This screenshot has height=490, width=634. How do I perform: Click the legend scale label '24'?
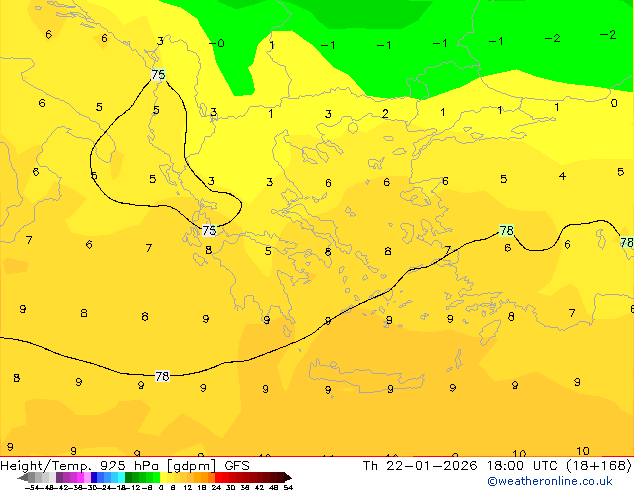pyautogui.click(x=216, y=487)
